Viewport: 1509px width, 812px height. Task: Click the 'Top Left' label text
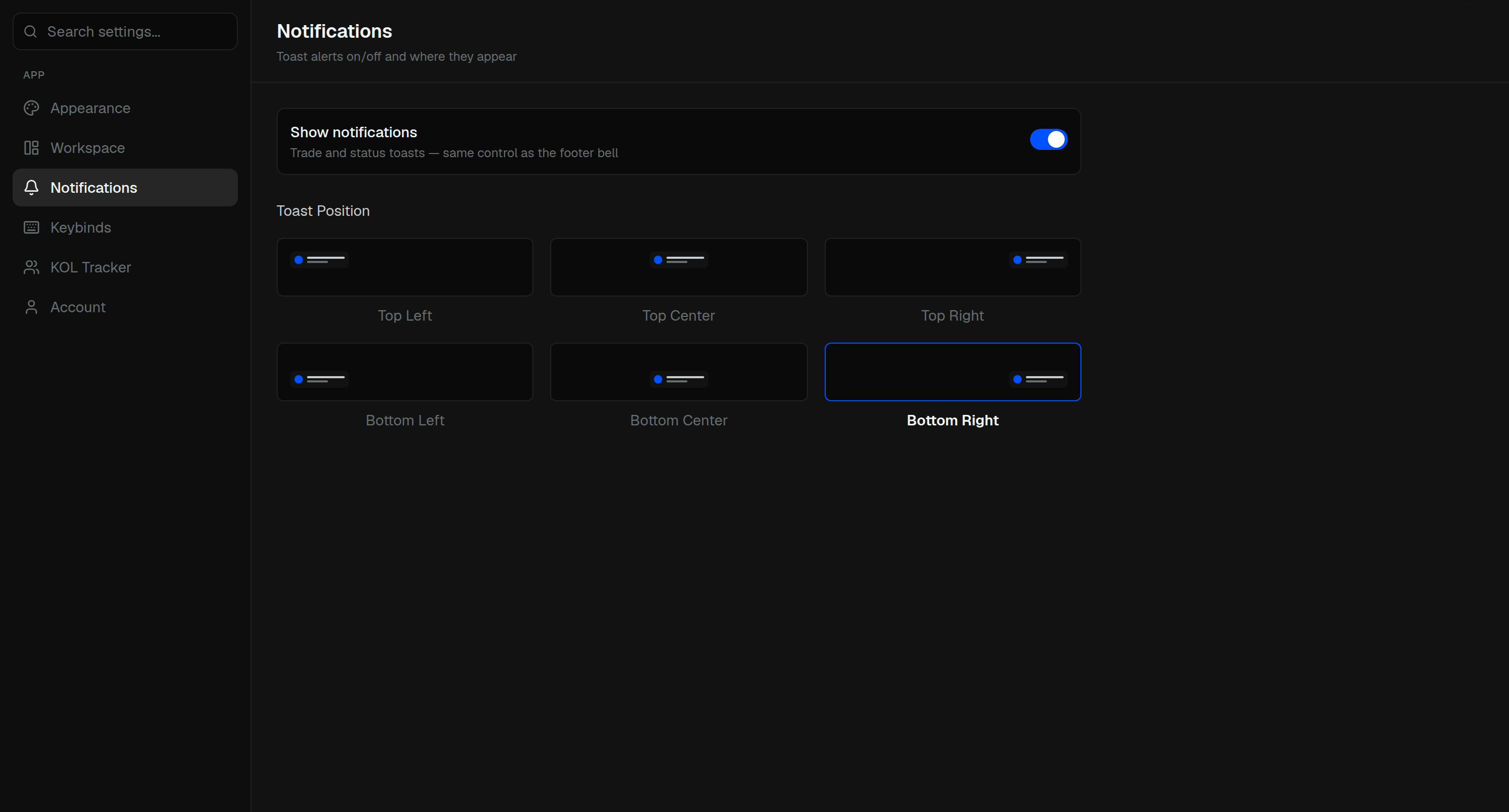point(405,315)
